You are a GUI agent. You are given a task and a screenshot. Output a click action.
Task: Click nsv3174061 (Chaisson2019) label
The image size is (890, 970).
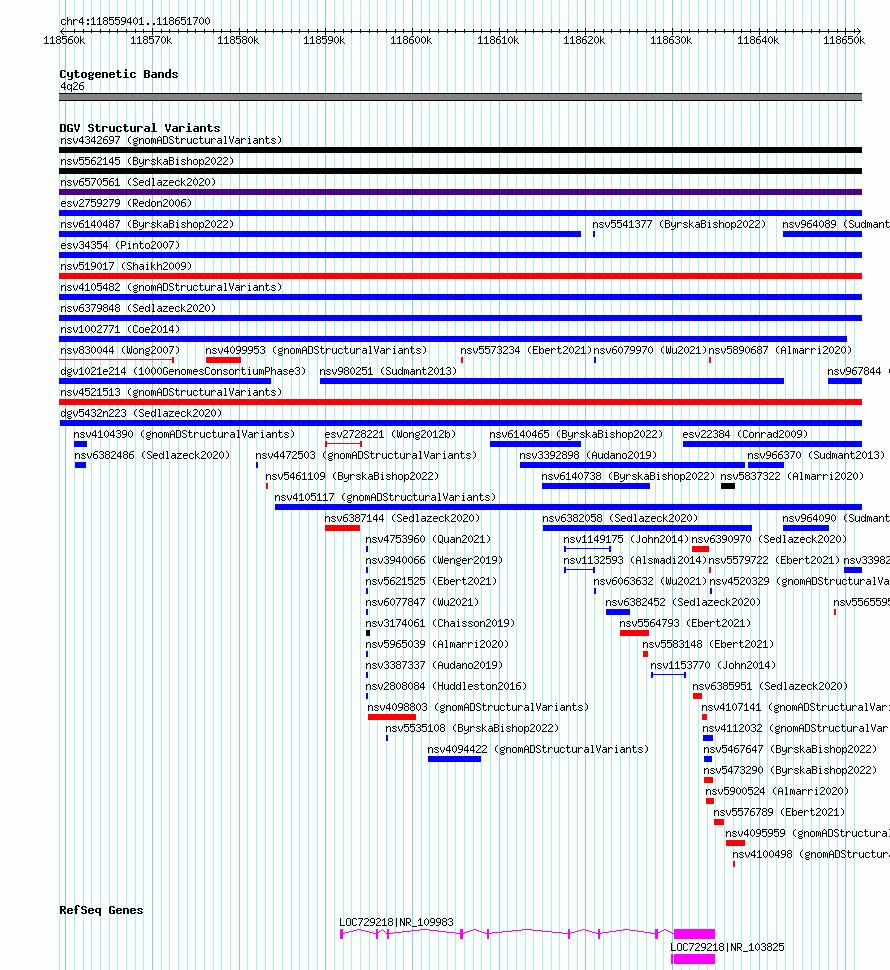440,624
